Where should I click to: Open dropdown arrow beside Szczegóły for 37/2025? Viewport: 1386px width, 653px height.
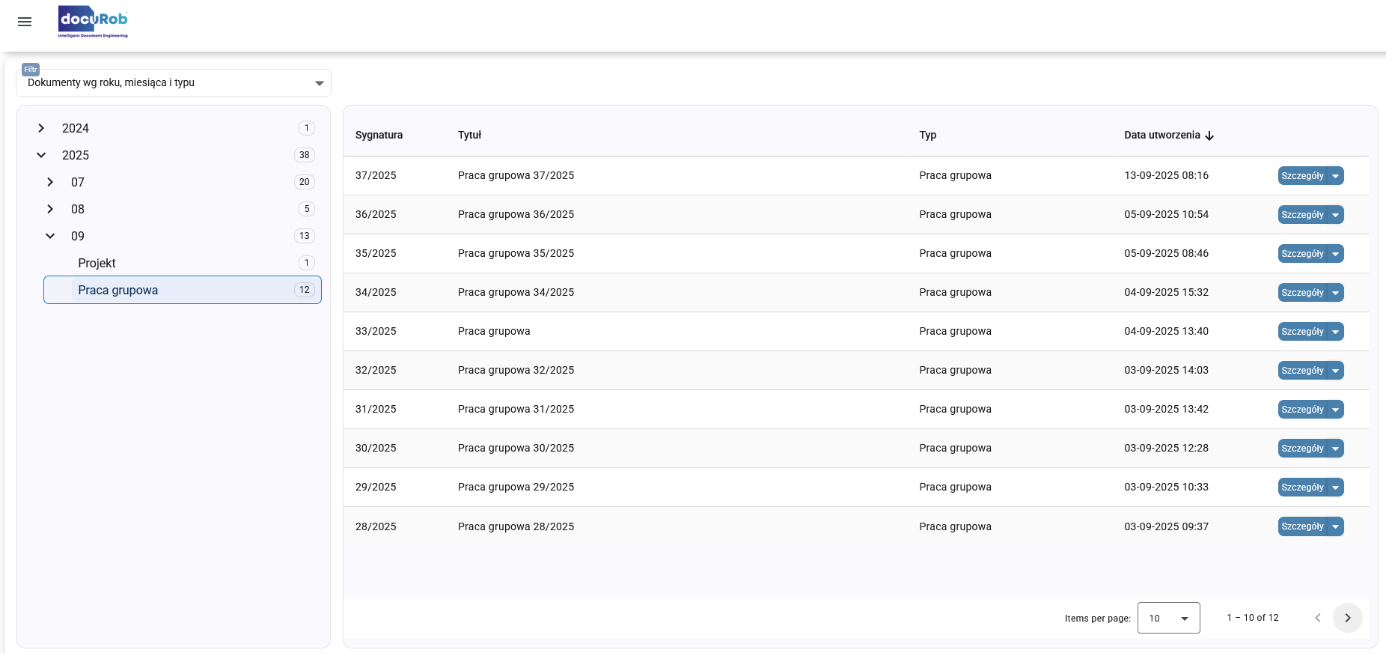1335,176
